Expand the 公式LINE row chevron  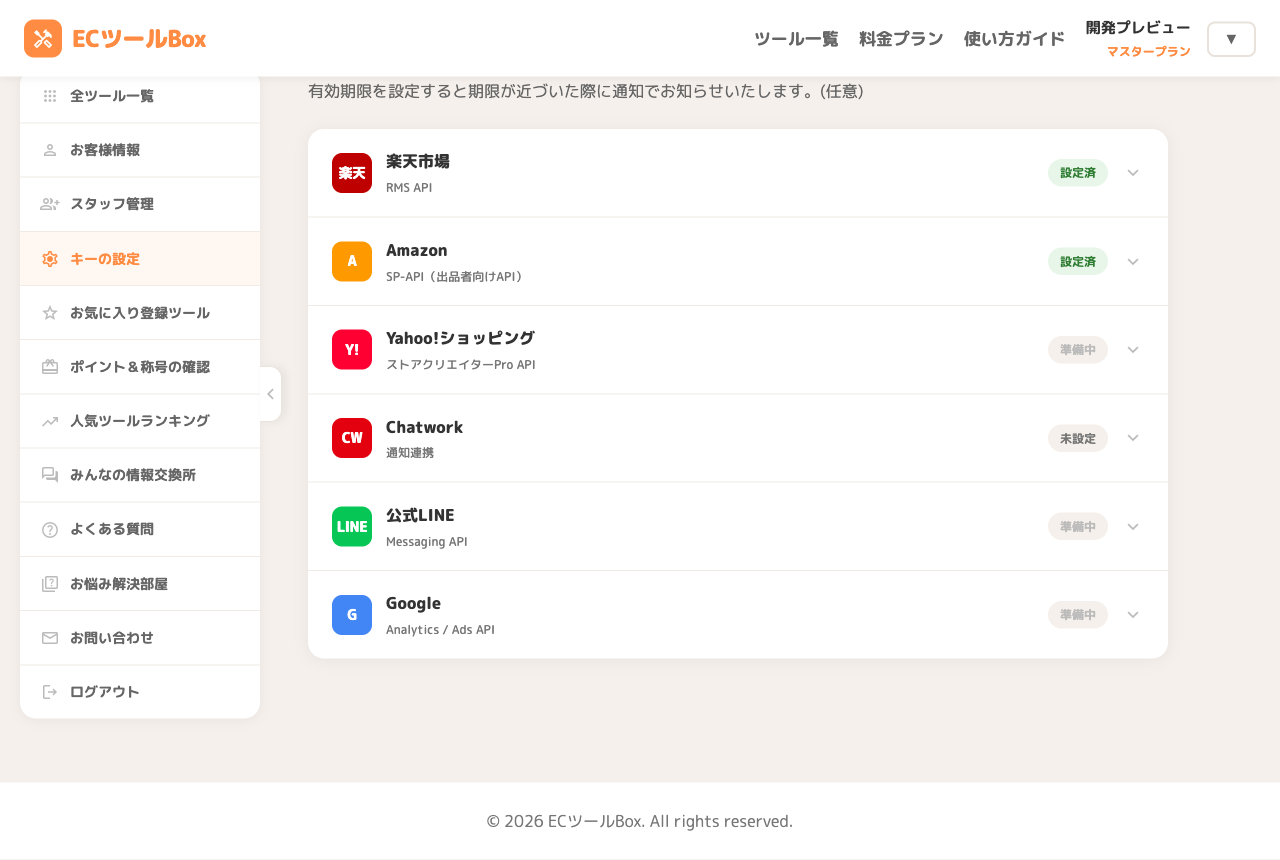tap(1133, 526)
